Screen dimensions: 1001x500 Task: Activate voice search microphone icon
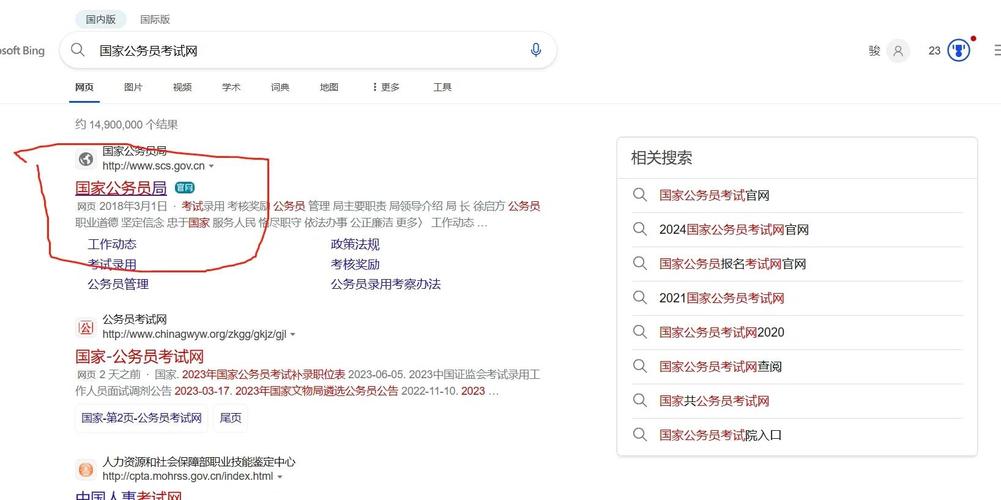tap(536, 50)
